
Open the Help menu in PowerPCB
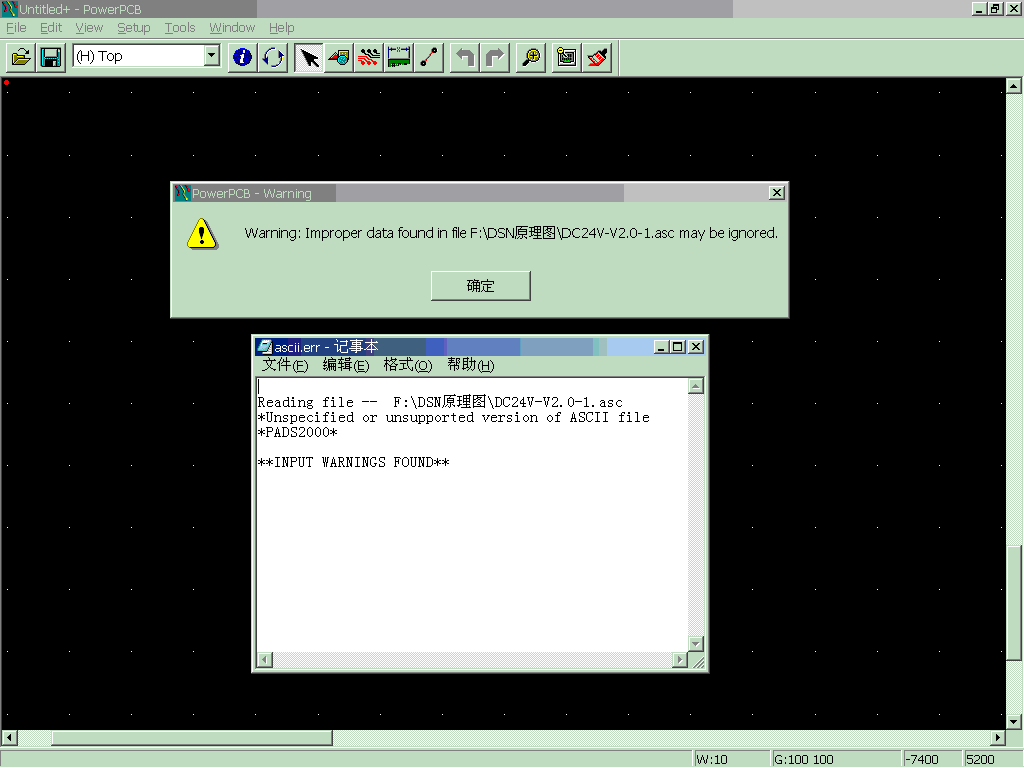coord(281,27)
